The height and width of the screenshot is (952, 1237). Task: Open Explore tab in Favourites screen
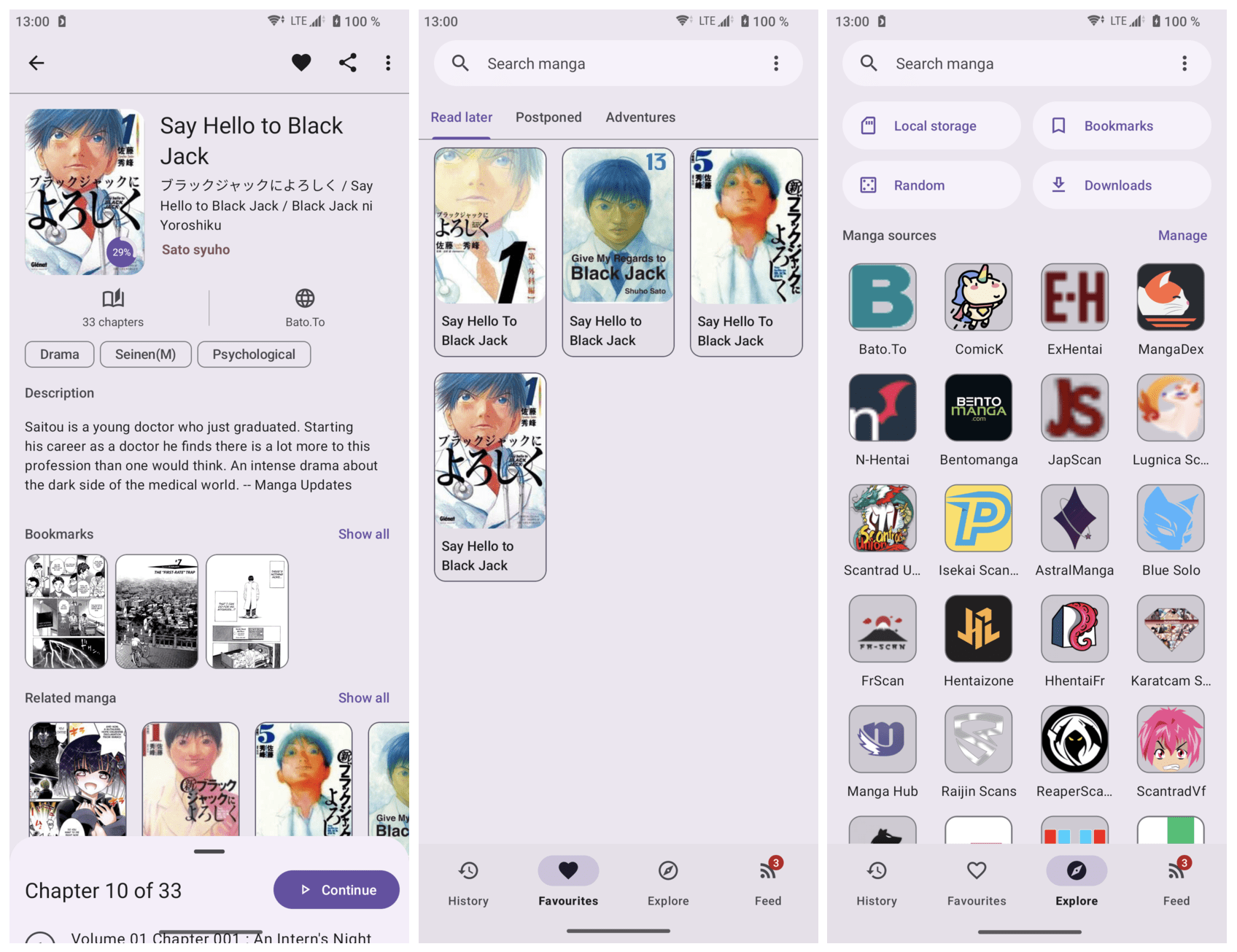tap(668, 882)
